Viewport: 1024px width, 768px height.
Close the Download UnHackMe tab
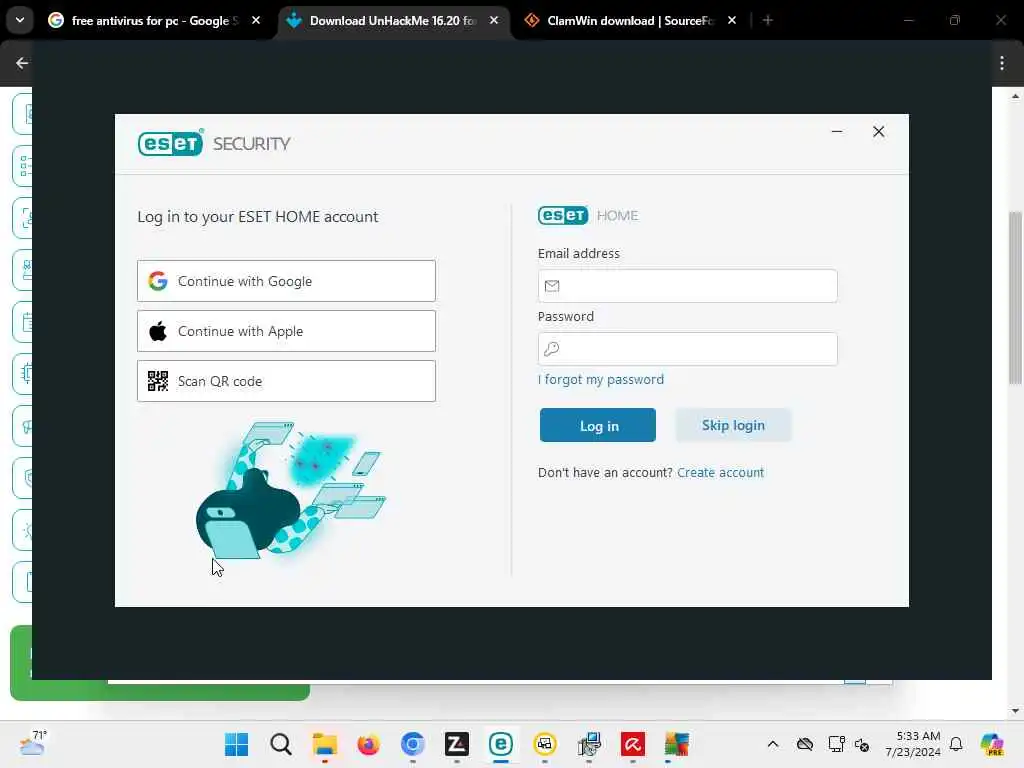[494, 20]
